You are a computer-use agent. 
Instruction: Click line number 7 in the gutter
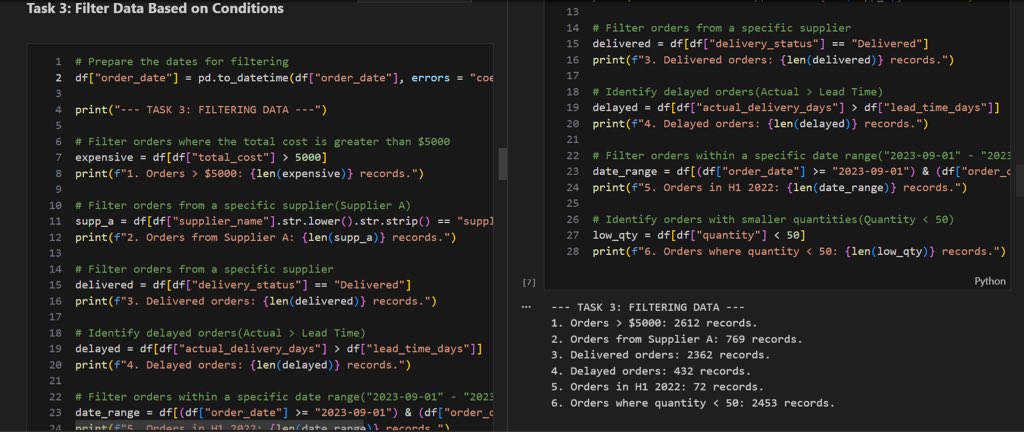58,157
